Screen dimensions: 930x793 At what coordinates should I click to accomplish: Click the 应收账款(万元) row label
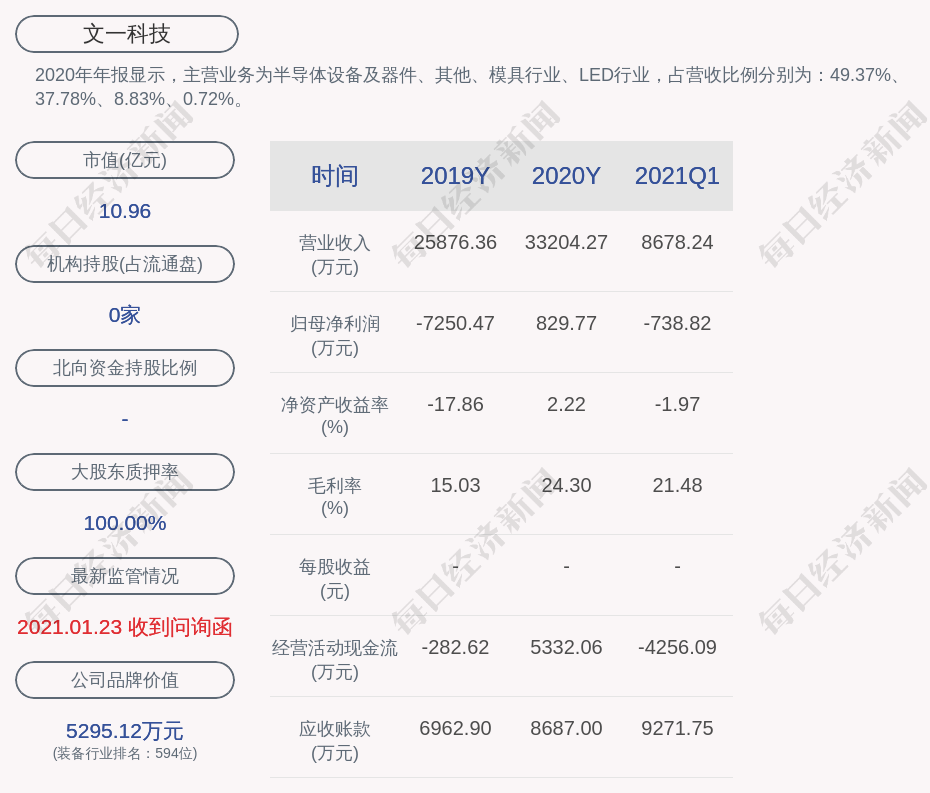pos(335,741)
